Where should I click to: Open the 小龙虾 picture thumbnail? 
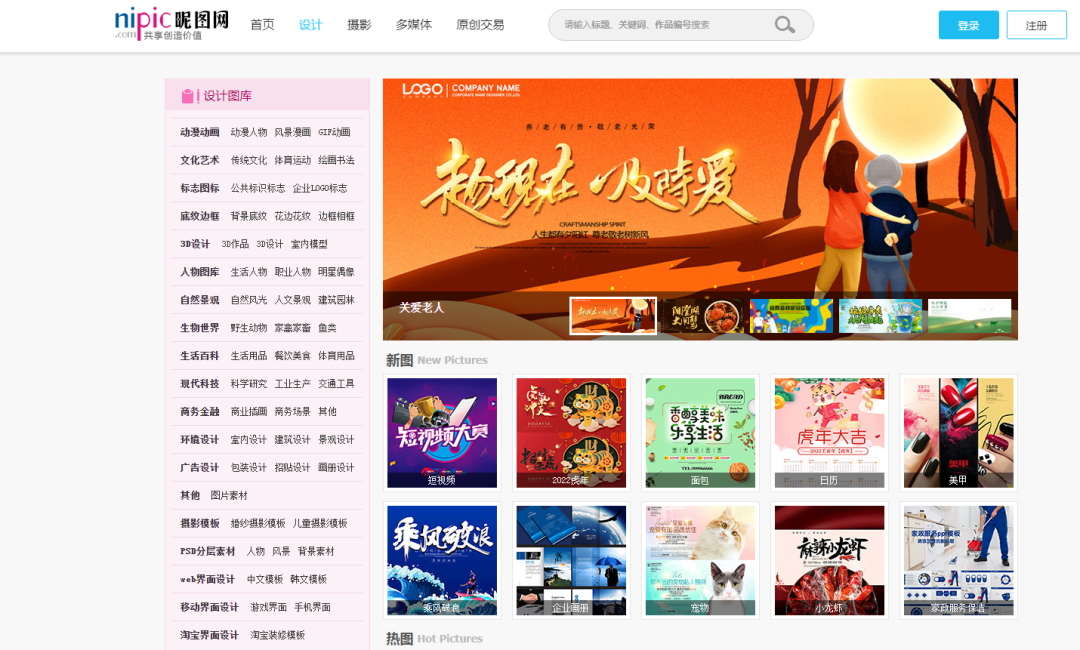tap(829, 560)
